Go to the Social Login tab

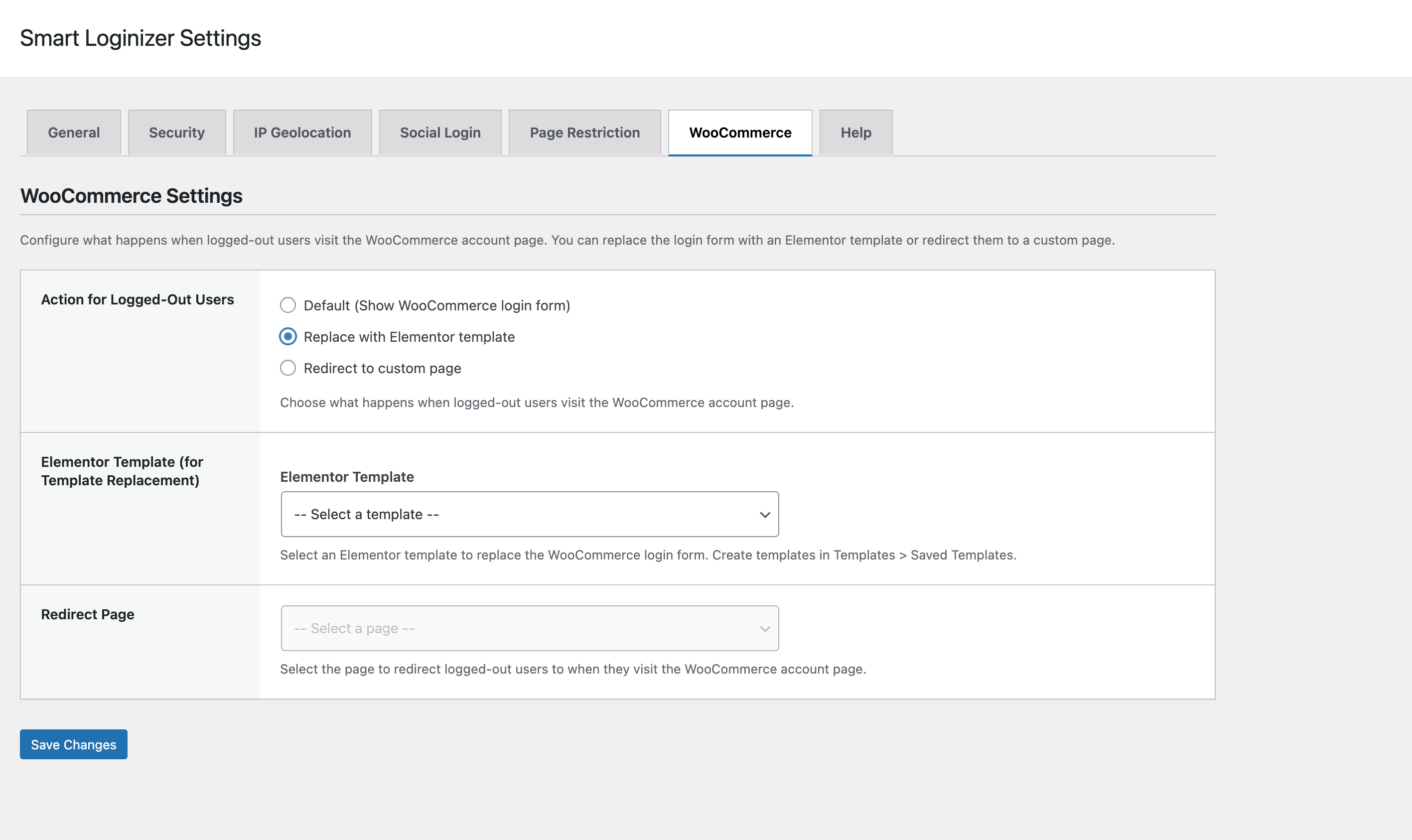coord(440,133)
